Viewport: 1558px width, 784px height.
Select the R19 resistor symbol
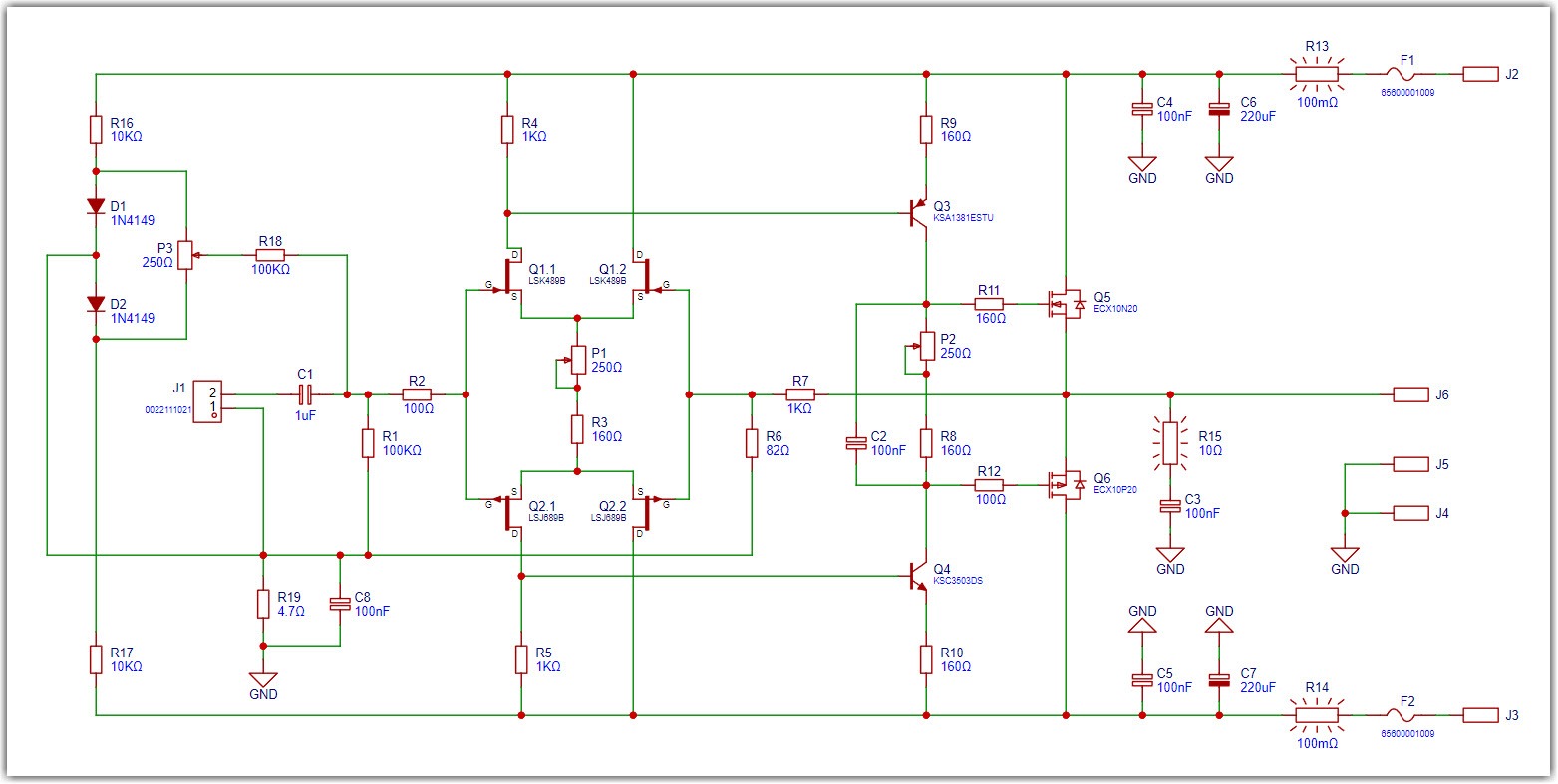[x=263, y=603]
